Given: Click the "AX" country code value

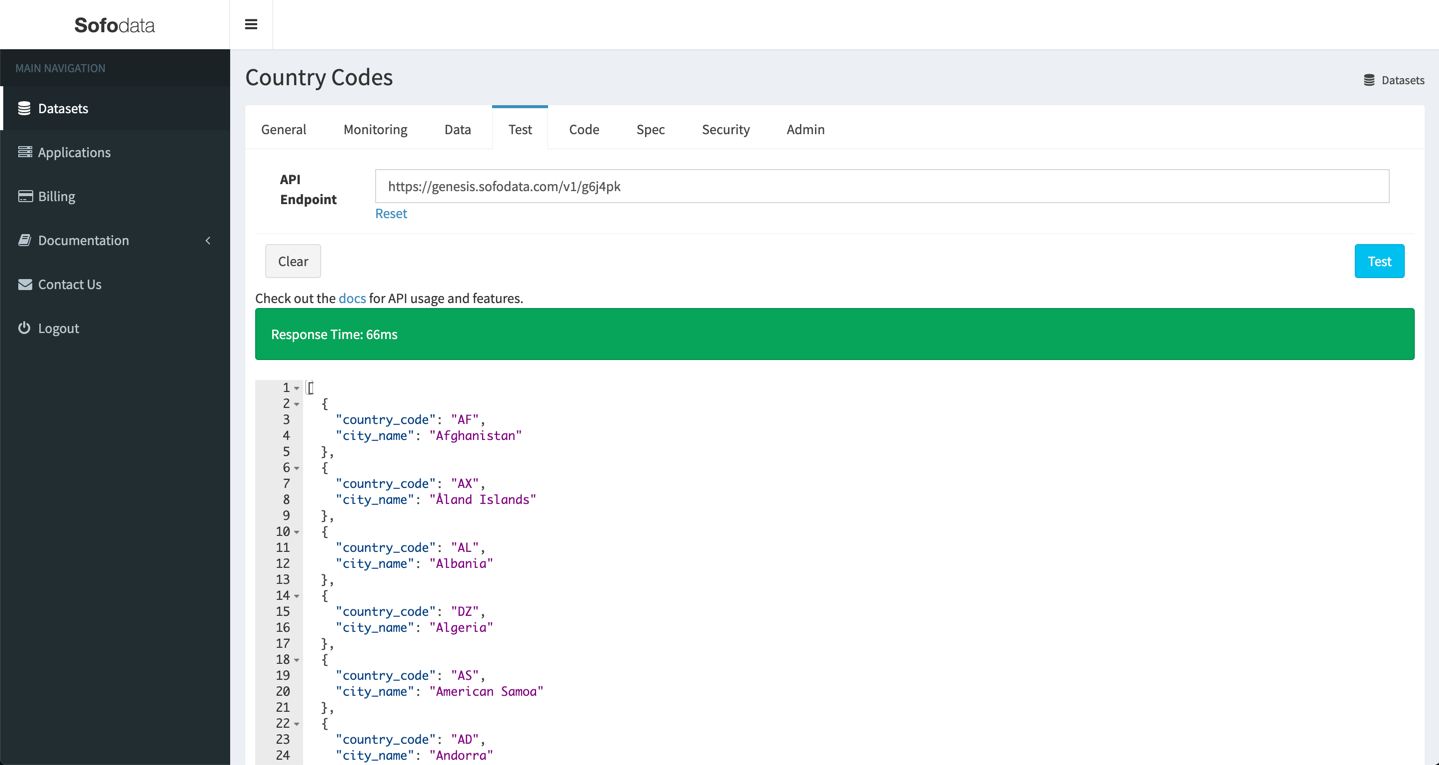Looking at the screenshot, I should (x=465, y=484).
